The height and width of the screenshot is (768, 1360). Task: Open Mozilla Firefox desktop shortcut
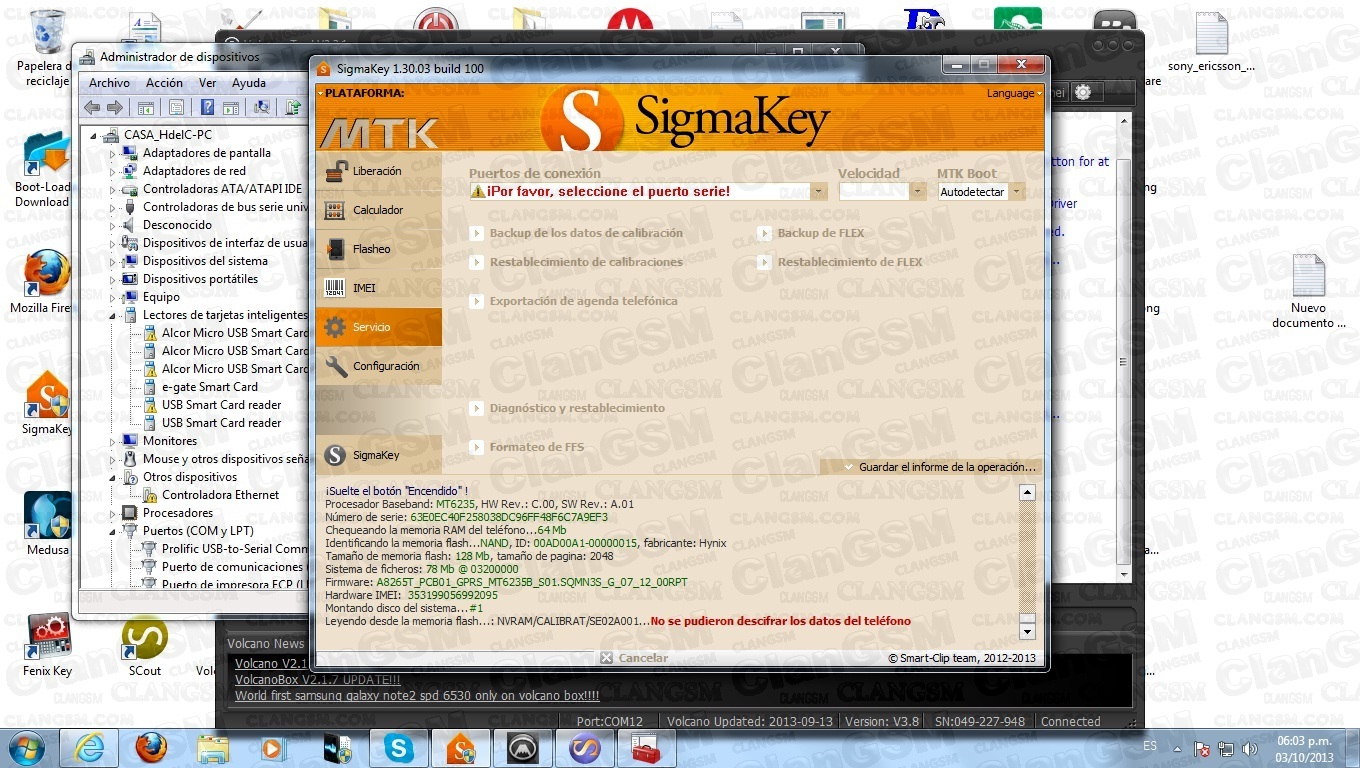(x=43, y=283)
